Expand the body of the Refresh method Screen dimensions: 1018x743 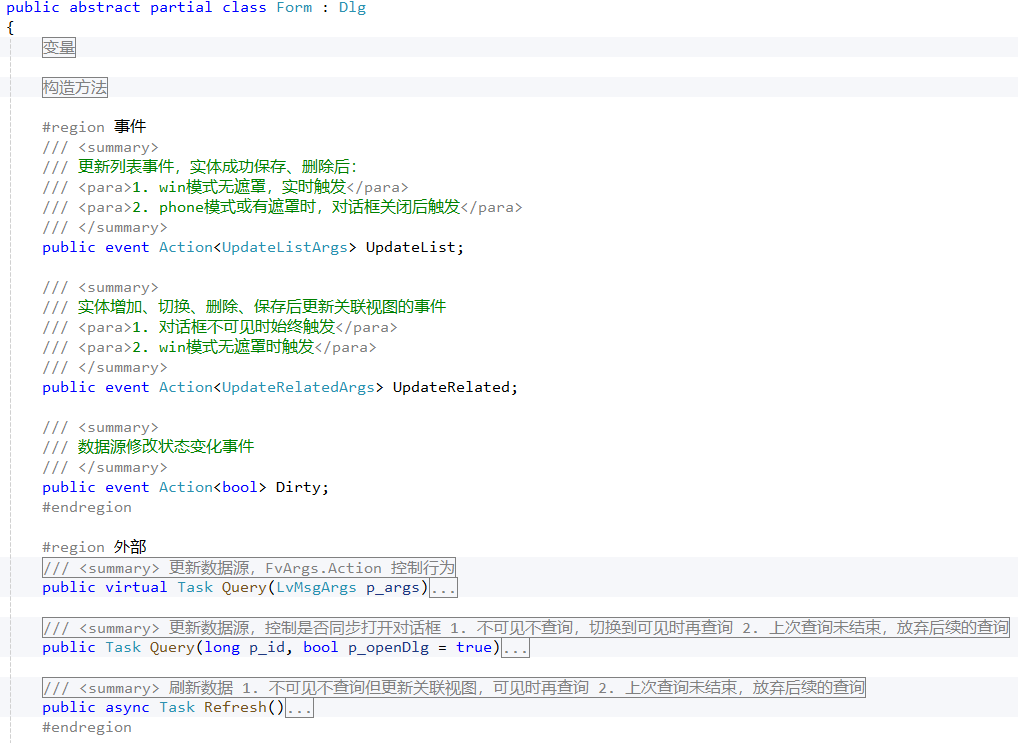click(x=297, y=707)
